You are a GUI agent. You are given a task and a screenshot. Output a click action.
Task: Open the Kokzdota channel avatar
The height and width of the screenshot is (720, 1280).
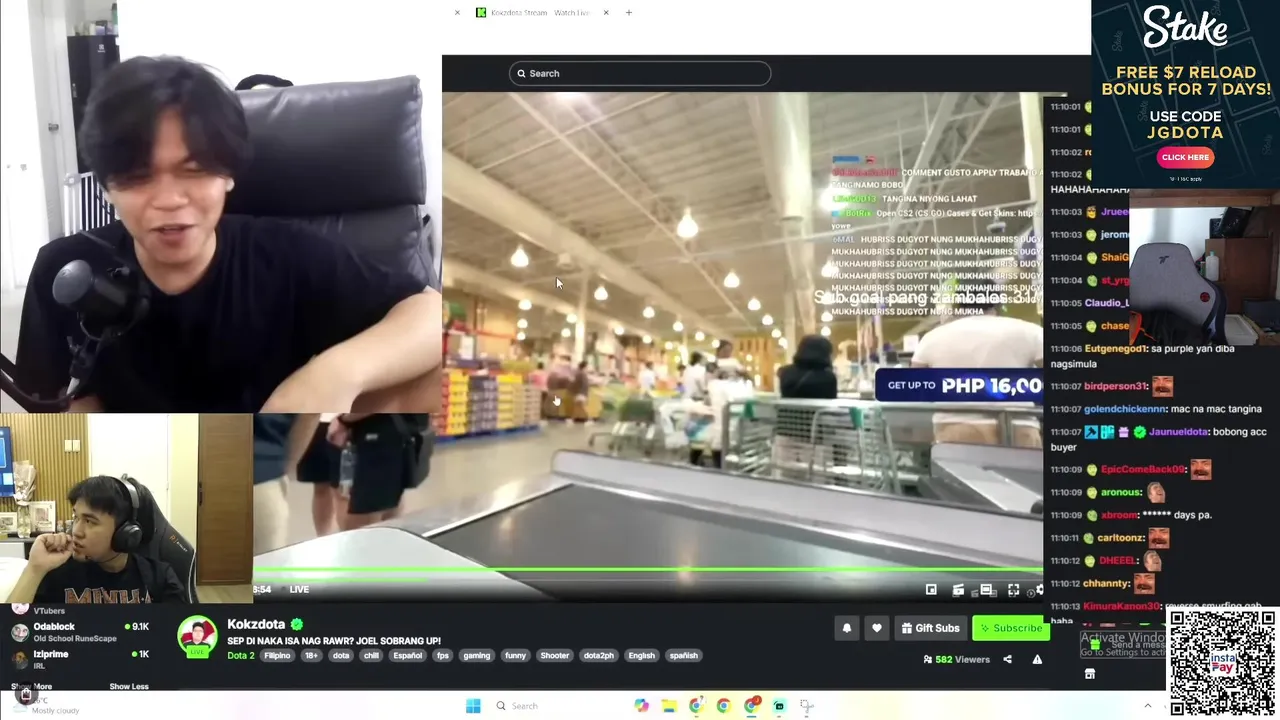pyautogui.click(x=197, y=636)
